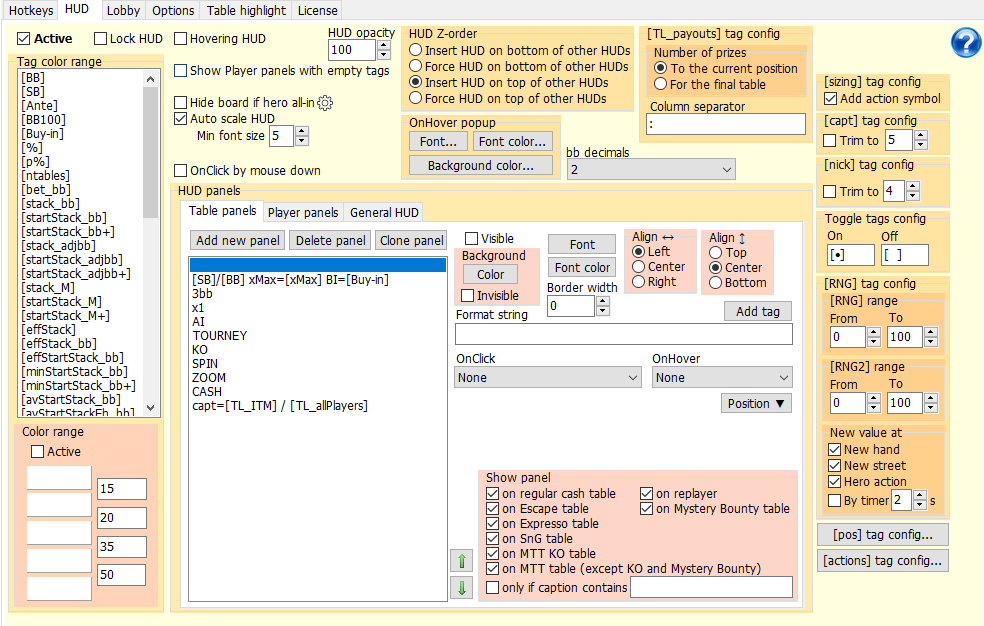Image resolution: width=984 pixels, height=626 pixels.
Task: Open the OnHover action dropdown
Action: point(721,377)
